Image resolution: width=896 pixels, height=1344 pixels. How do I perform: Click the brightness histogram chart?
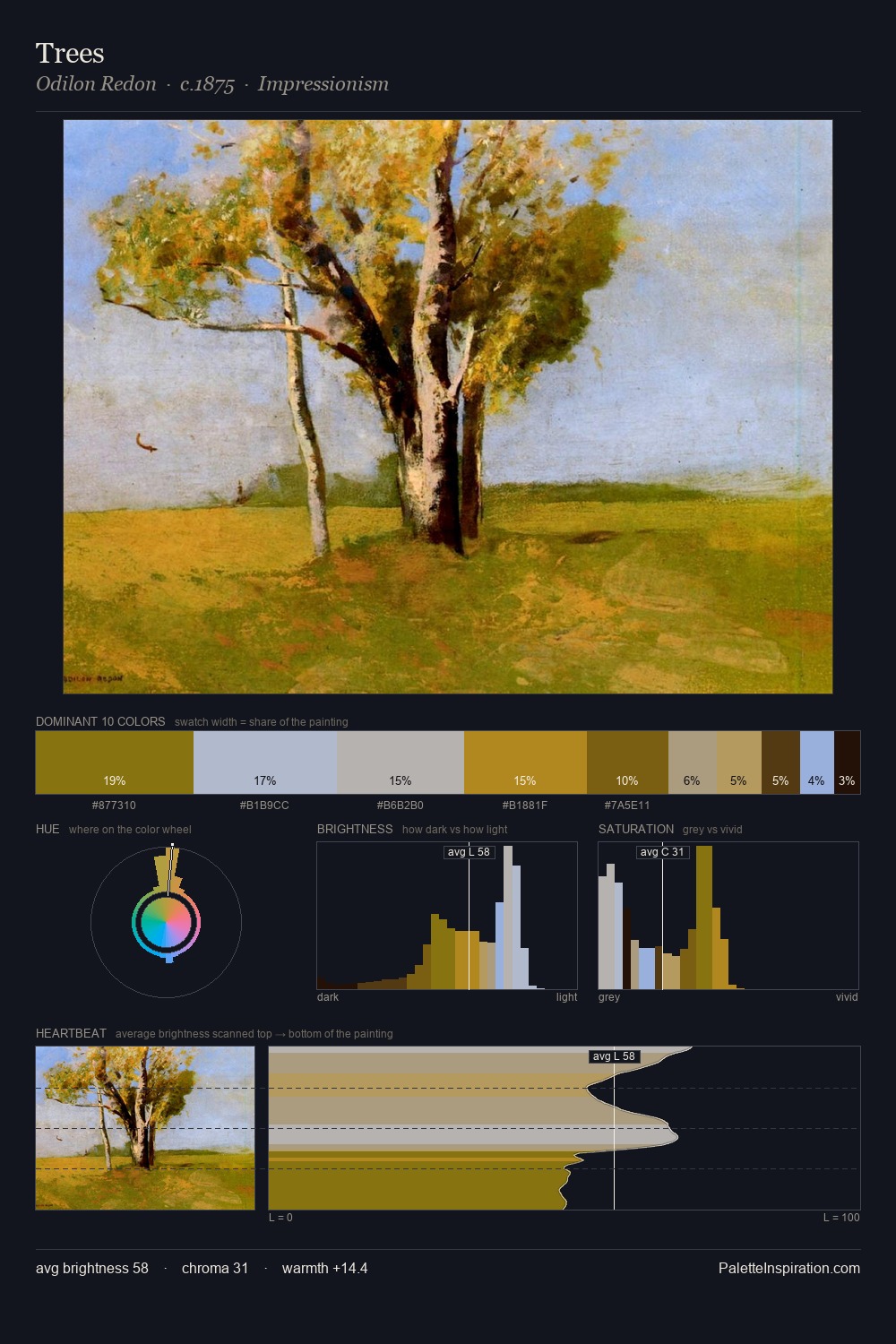pos(447,916)
